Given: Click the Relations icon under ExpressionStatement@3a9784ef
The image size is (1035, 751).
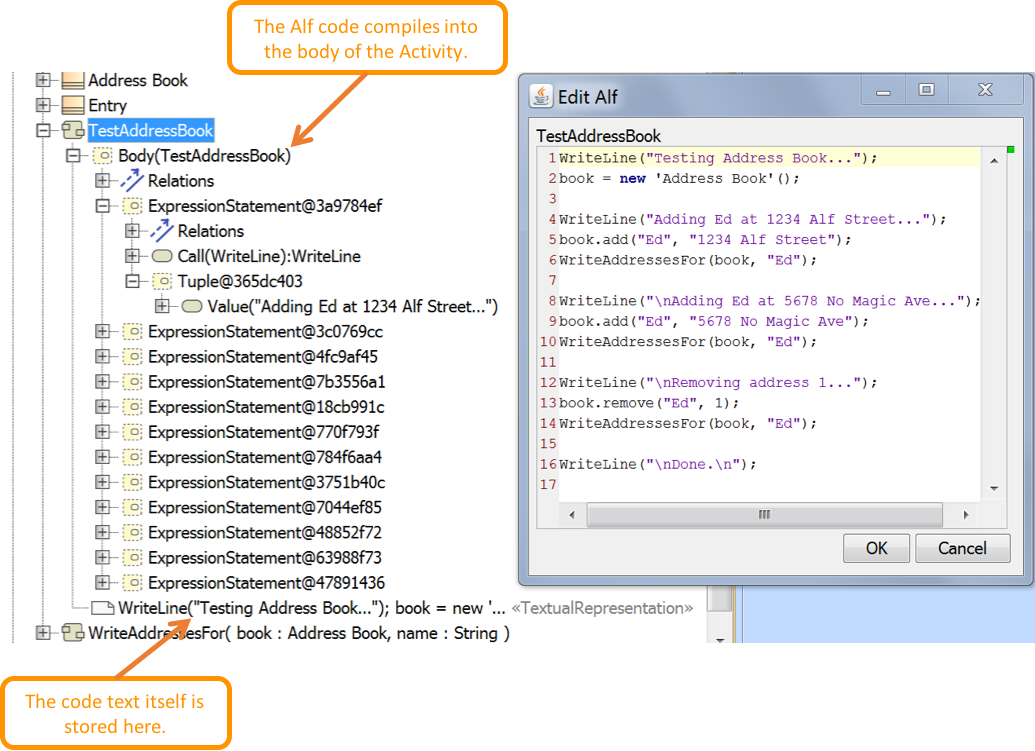Looking at the screenshot, I should [162, 230].
